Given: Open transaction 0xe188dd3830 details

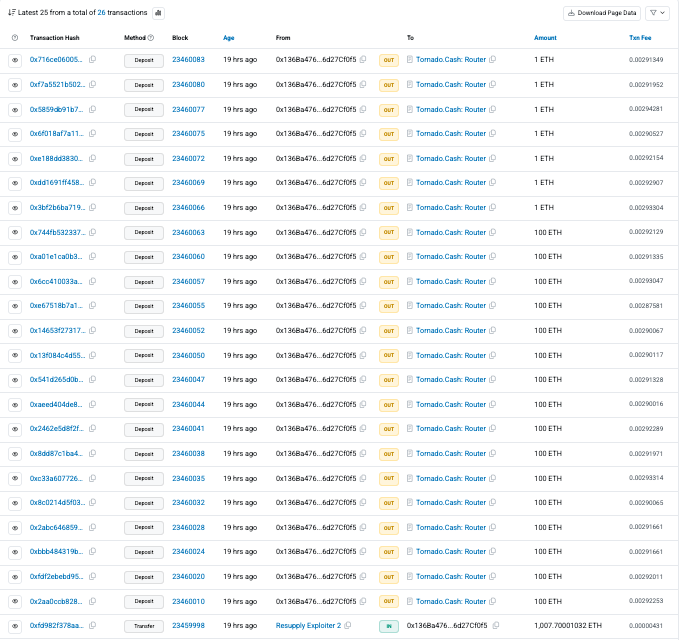Looking at the screenshot, I should pos(56,158).
